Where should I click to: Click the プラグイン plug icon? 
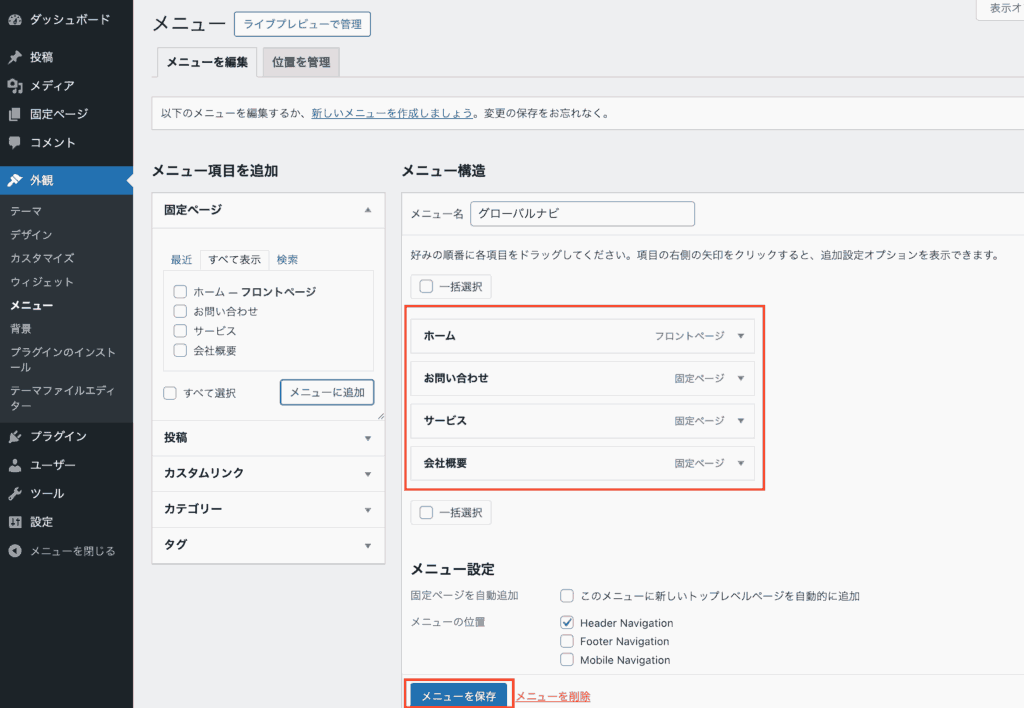(x=15, y=436)
